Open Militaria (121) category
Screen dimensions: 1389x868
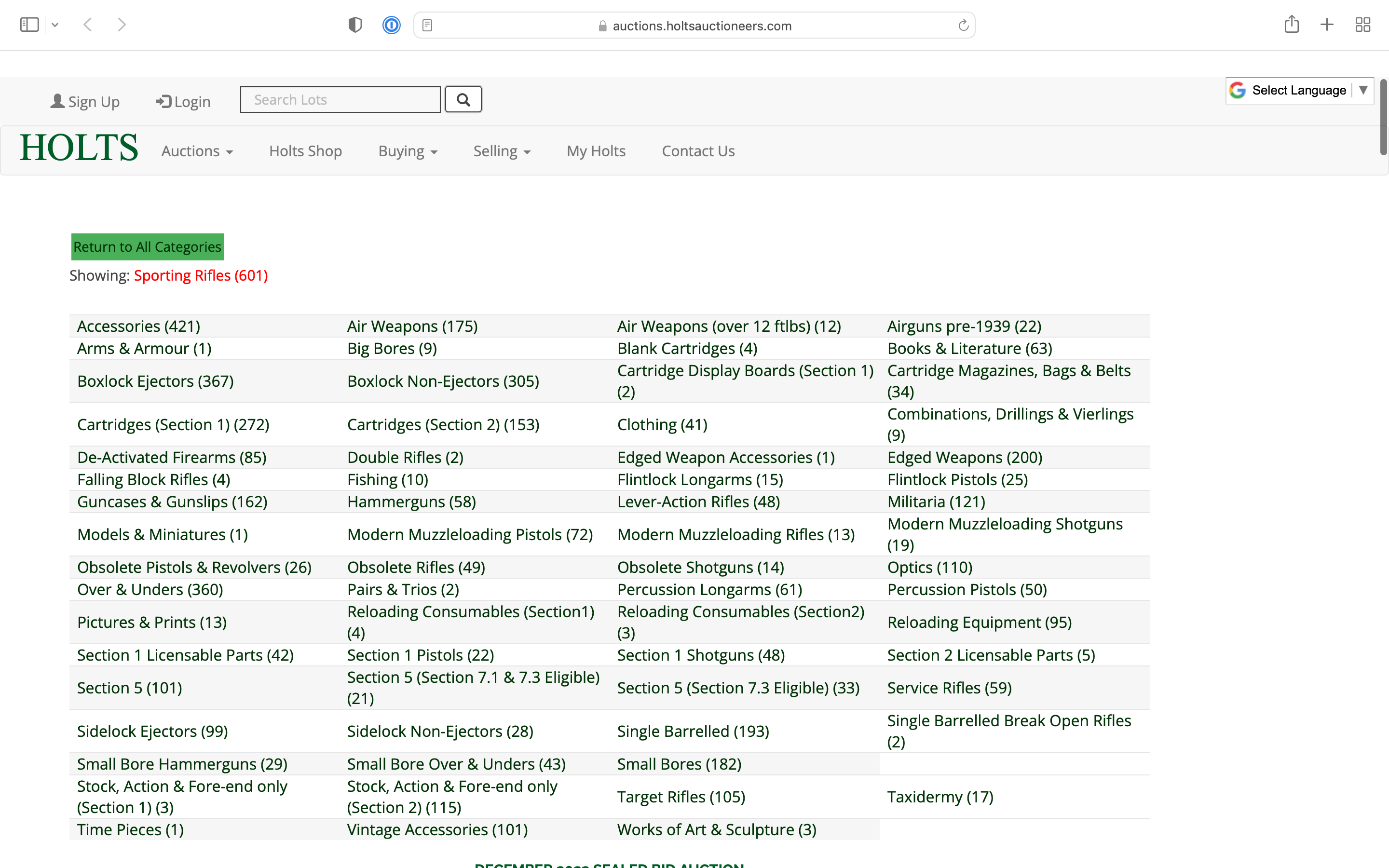(x=936, y=502)
